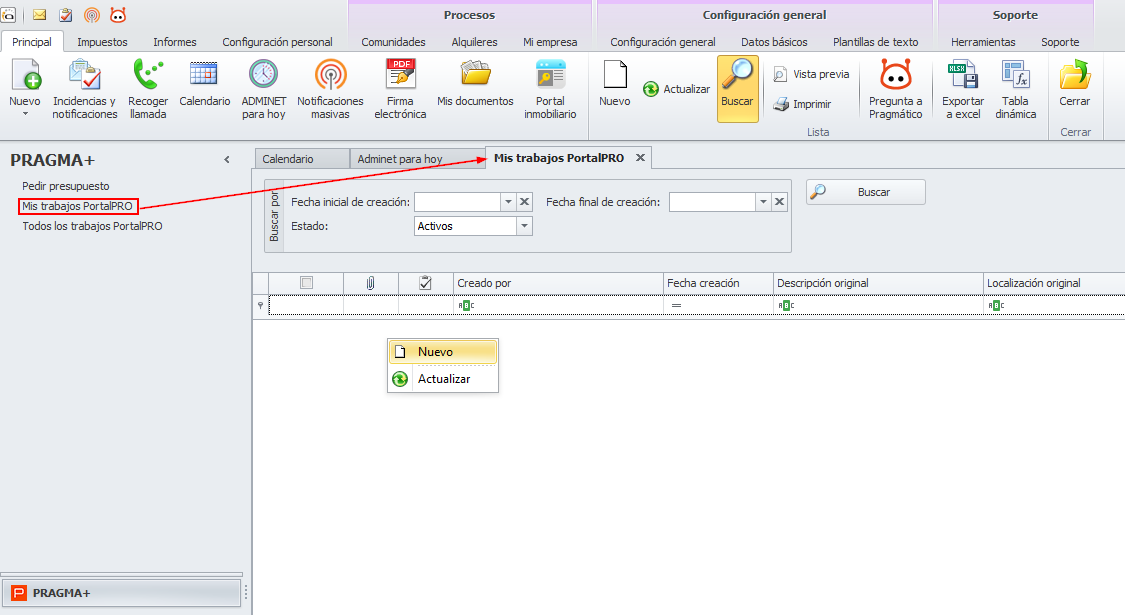The image size is (1125, 615).
Task: Open the Datos básicos ribbon tab
Action: tap(774, 42)
